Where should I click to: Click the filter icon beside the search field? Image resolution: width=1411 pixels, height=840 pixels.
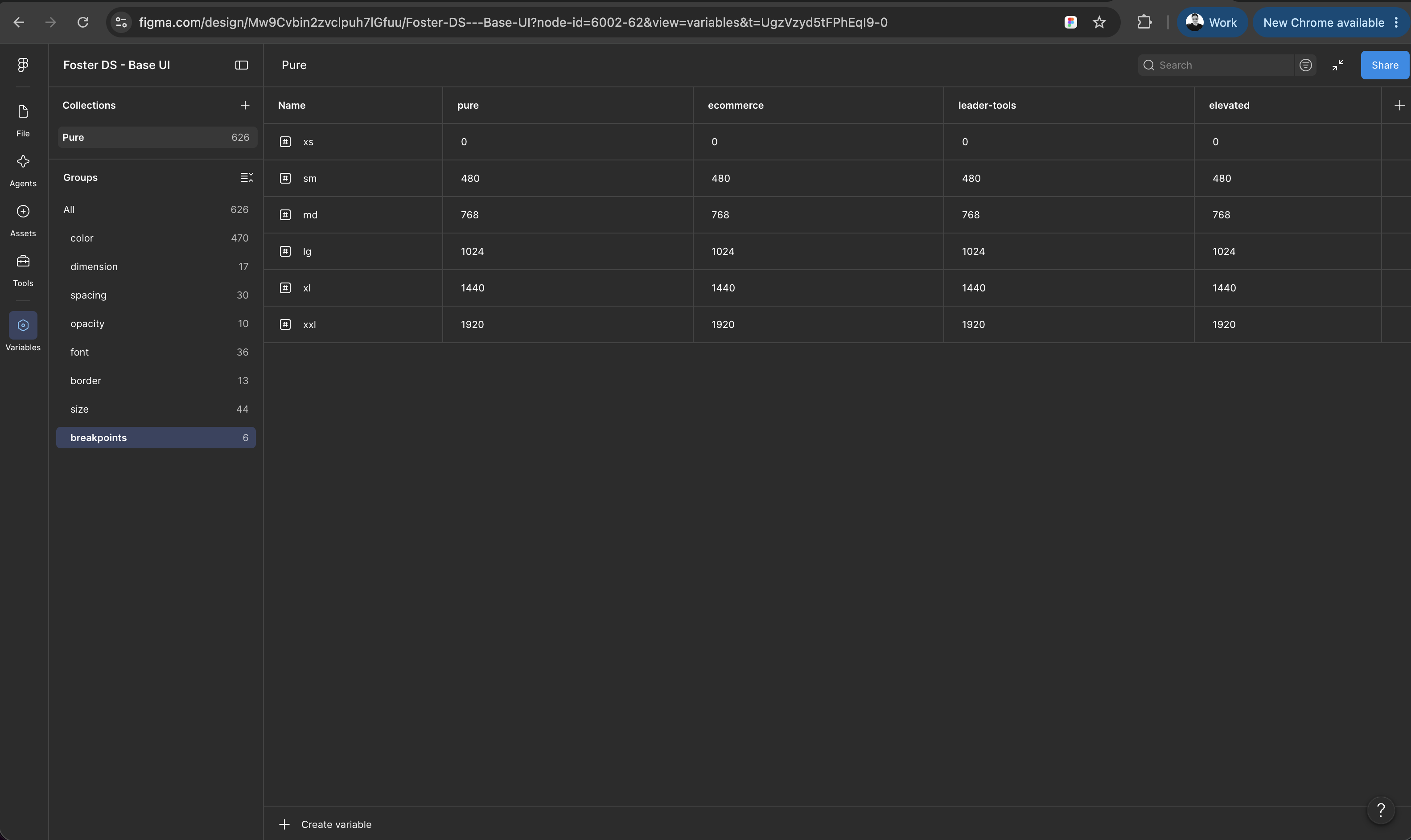[x=1305, y=65]
